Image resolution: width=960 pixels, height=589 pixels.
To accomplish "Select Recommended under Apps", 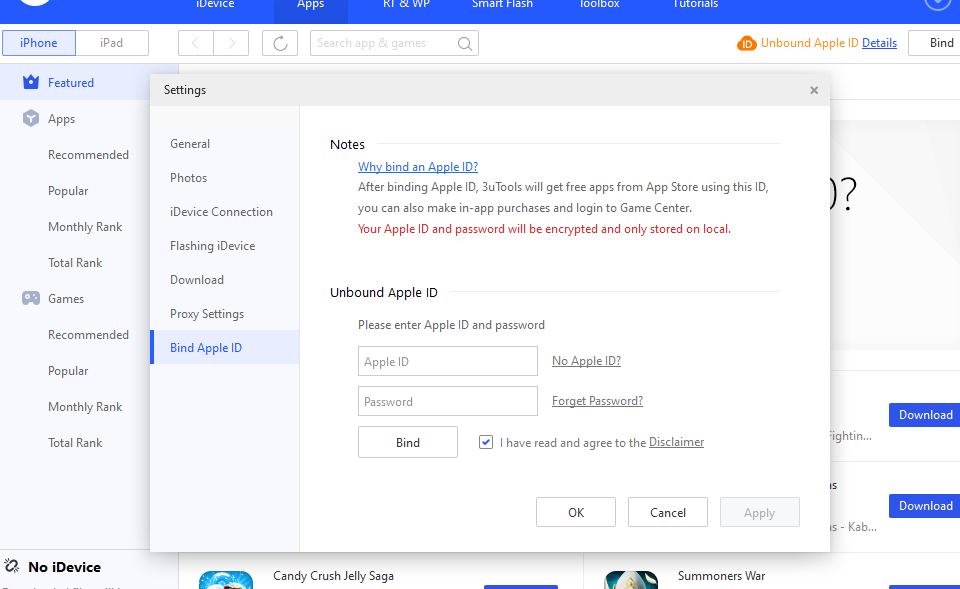I will pyautogui.click(x=88, y=154).
